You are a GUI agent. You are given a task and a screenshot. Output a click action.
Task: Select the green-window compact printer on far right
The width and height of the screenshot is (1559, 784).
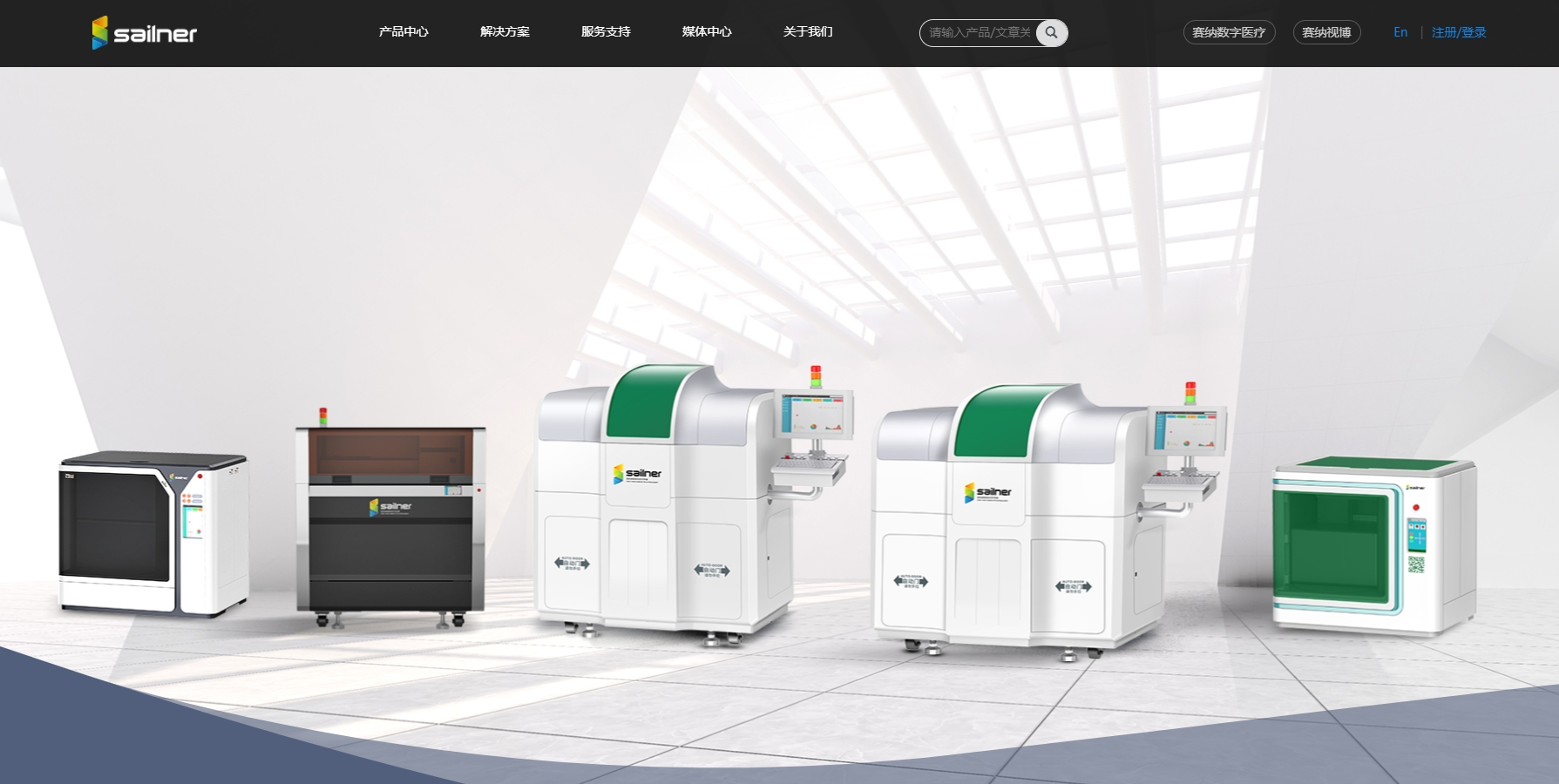coord(1373,544)
